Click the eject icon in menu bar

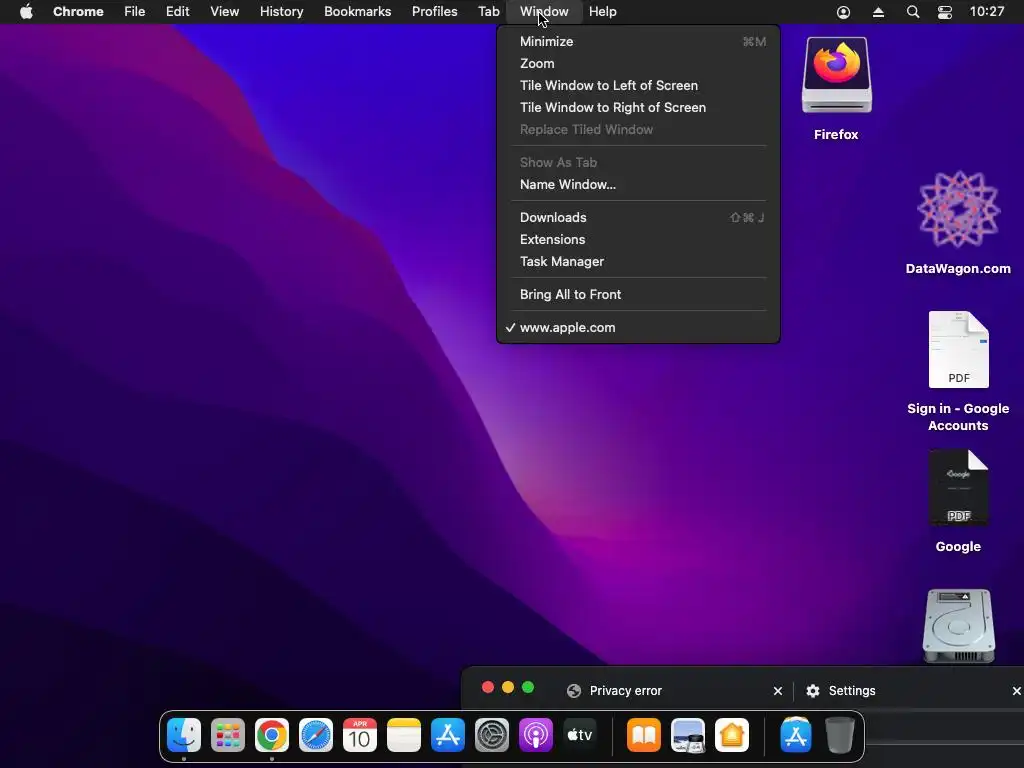click(878, 12)
